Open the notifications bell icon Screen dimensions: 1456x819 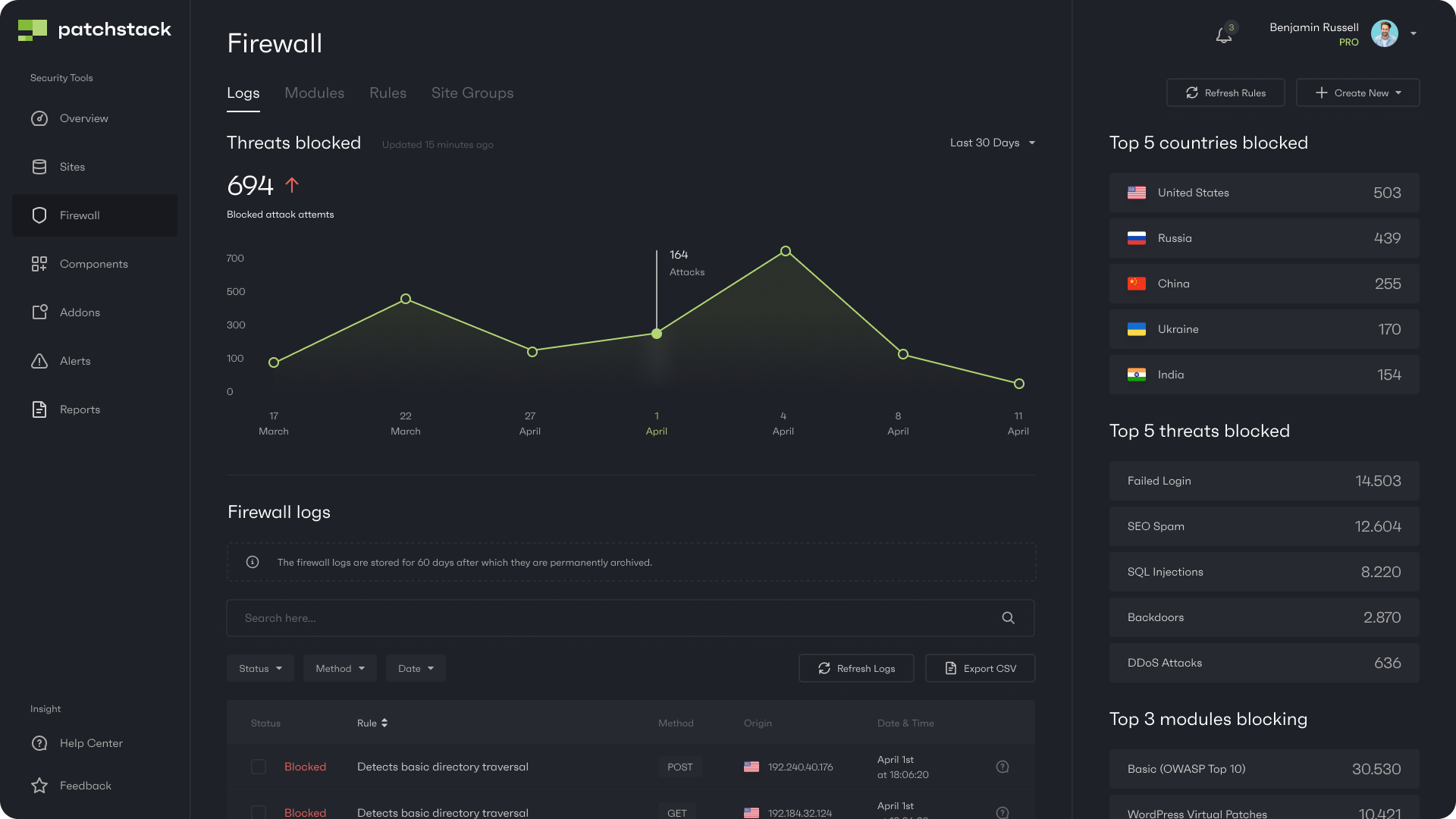coord(1223,35)
